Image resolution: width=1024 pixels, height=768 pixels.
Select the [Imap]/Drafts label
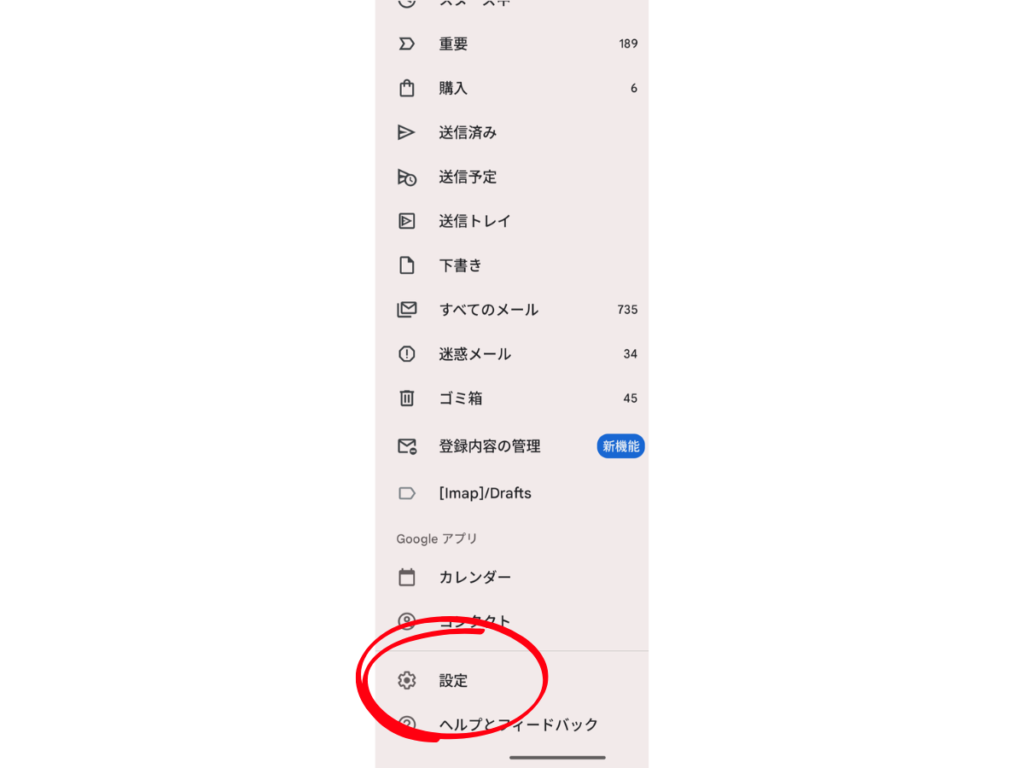[512, 493]
